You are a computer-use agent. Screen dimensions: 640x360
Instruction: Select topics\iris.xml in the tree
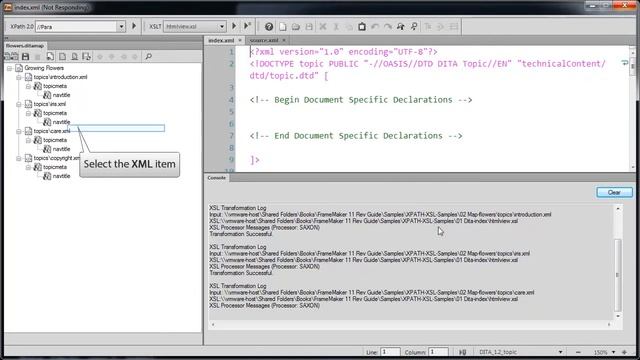50,104
